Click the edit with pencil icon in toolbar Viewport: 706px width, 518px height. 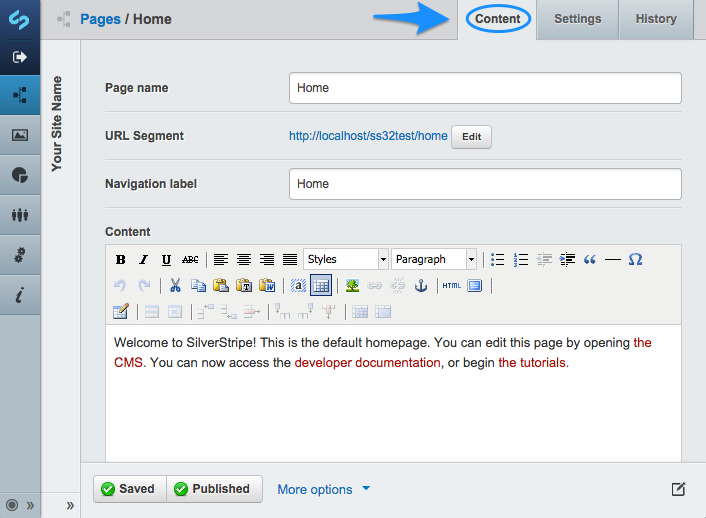(x=121, y=312)
